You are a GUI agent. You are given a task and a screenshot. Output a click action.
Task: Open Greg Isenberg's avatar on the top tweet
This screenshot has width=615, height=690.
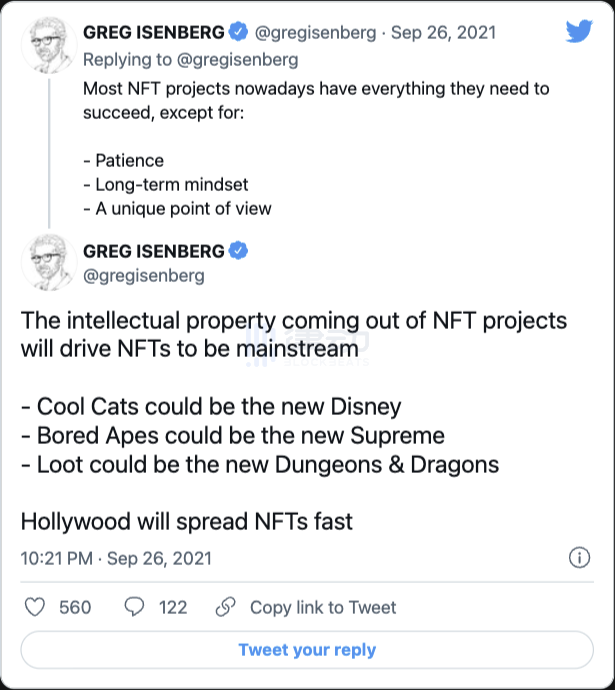point(49,45)
